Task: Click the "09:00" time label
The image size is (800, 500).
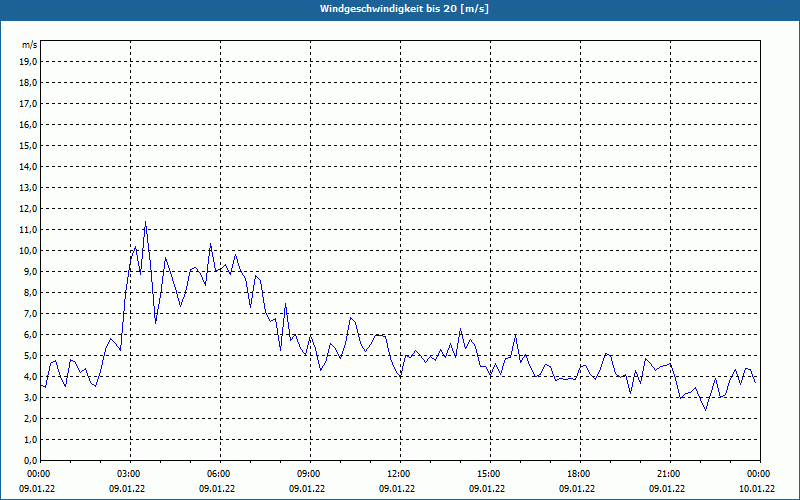Action: (311, 474)
